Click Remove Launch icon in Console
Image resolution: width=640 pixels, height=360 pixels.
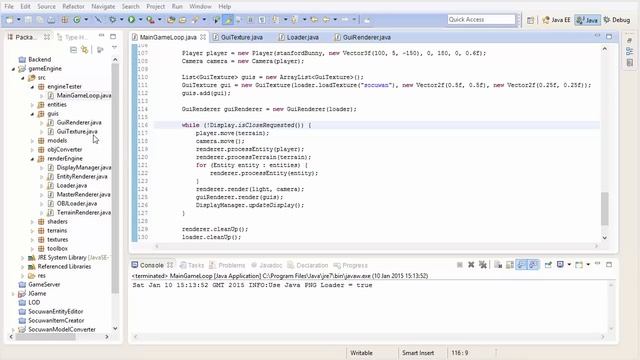(471, 265)
